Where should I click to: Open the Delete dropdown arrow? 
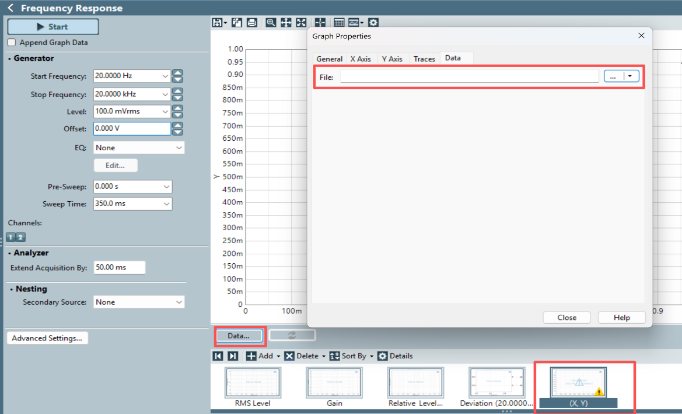click(324, 356)
